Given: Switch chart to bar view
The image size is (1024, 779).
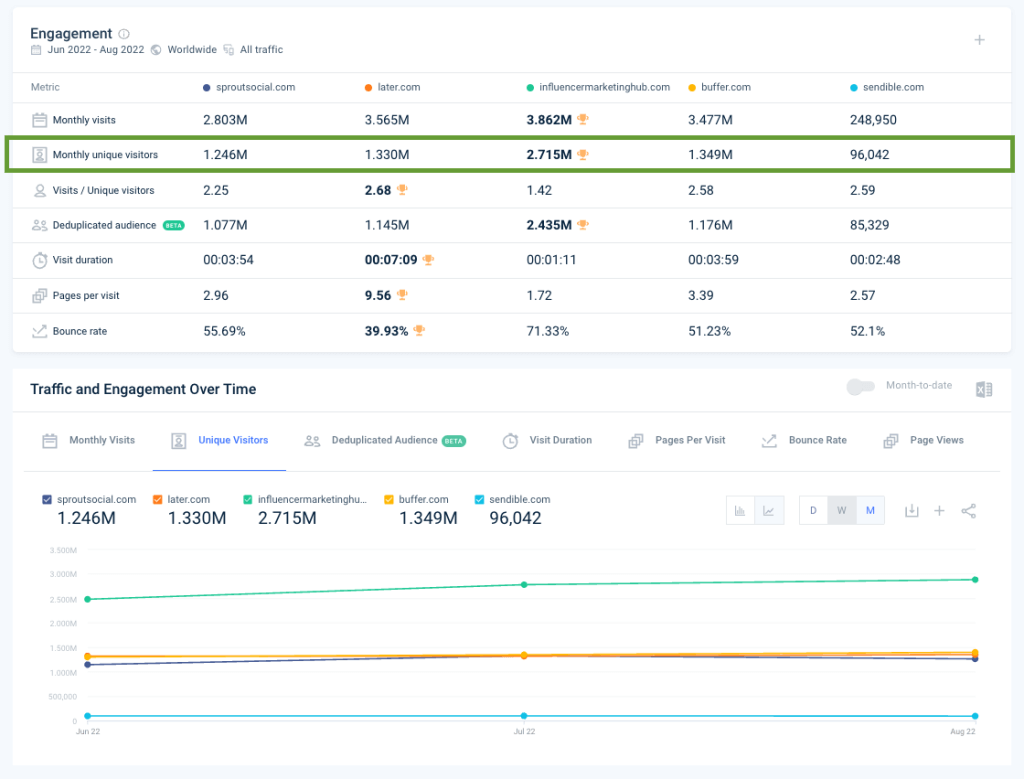Looking at the screenshot, I should click(741, 510).
